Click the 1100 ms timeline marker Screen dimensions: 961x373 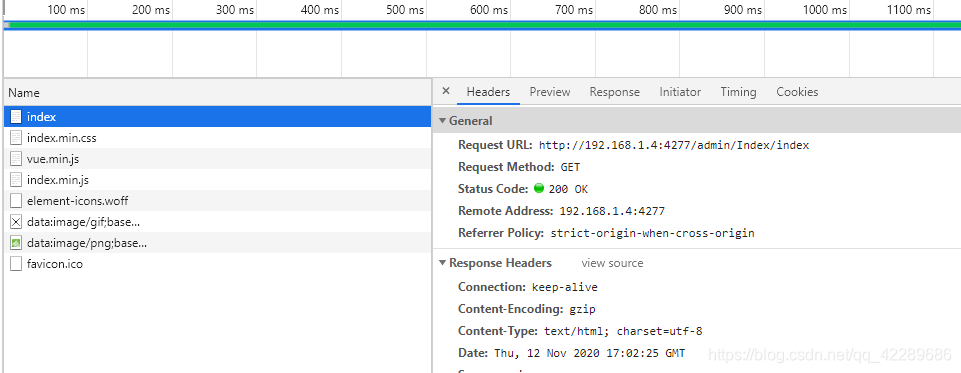tap(910, 10)
